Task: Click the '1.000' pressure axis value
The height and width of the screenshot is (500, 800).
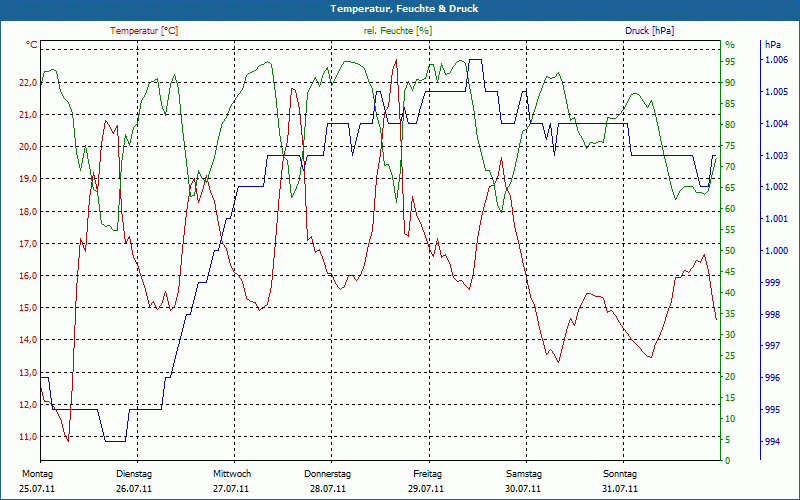Action: [x=777, y=251]
